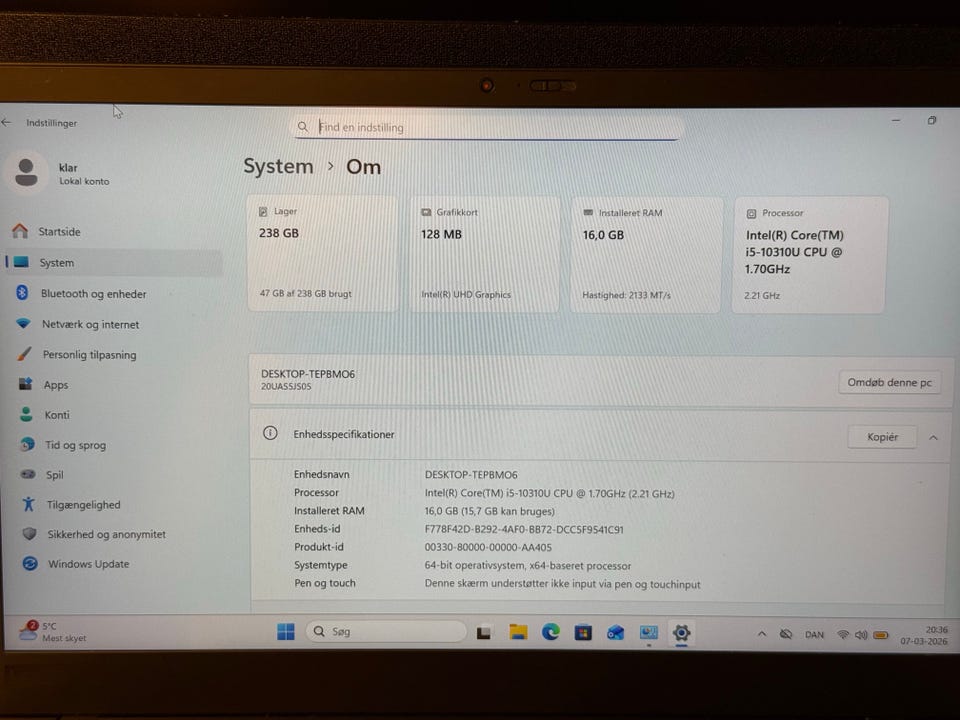The height and width of the screenshot is (720, 960).
Task: Click the info icon beside Enhedsspecifikationer
Action: click(270, 433)
